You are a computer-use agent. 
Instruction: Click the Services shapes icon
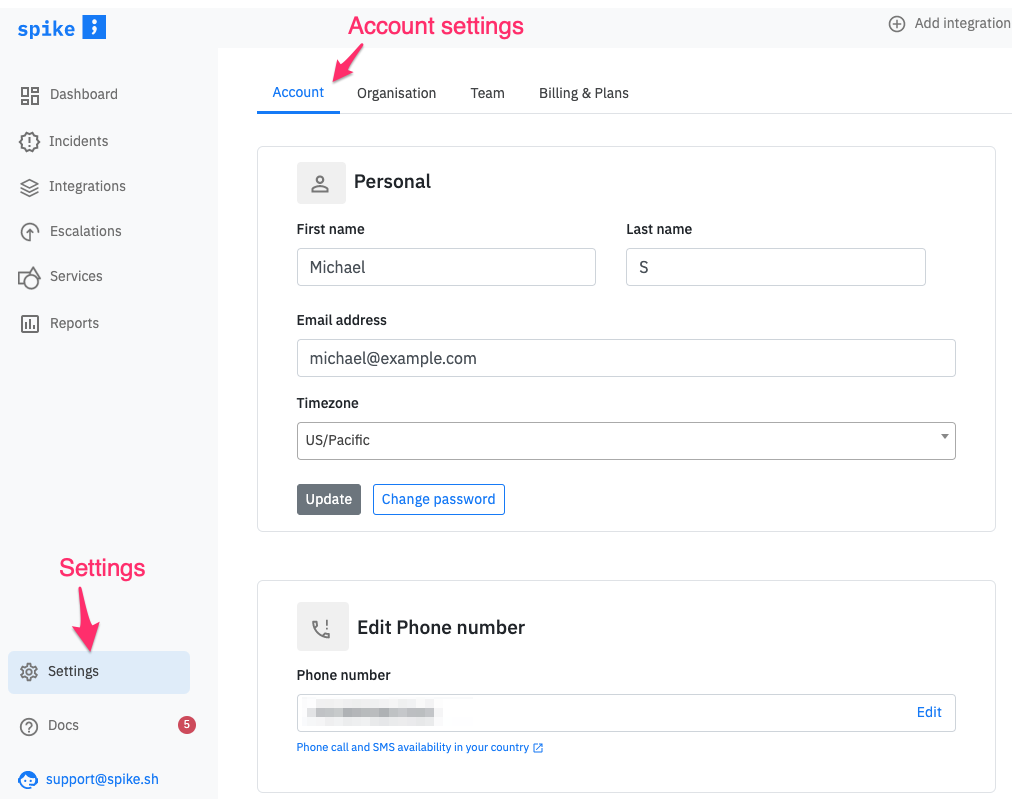(x=30, y=277)
